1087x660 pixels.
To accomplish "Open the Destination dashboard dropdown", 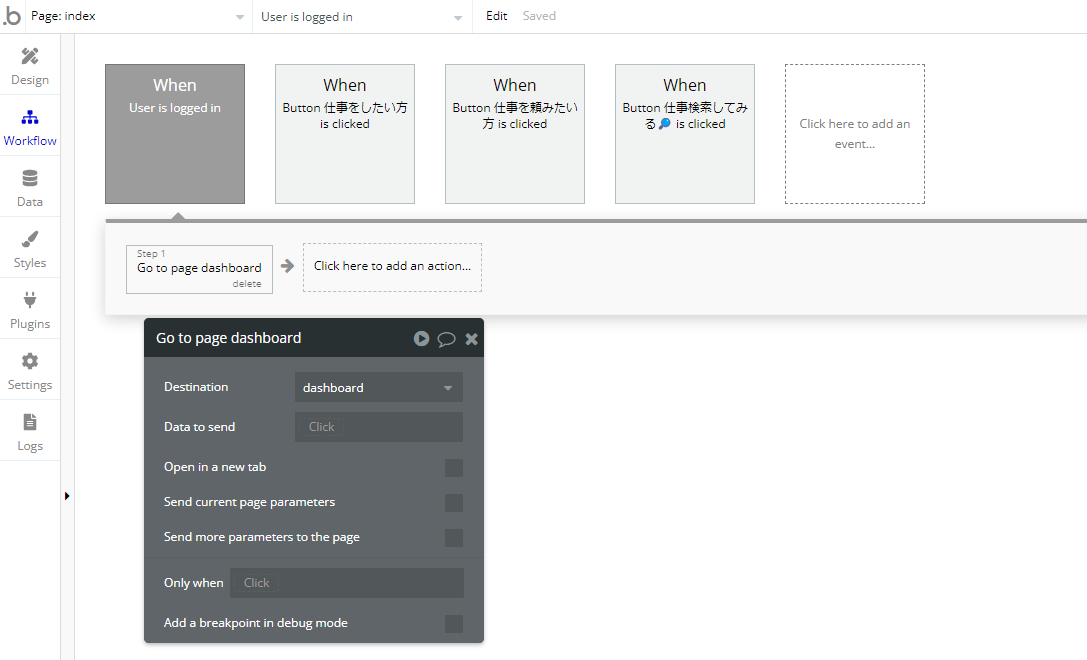I will 379,388.
